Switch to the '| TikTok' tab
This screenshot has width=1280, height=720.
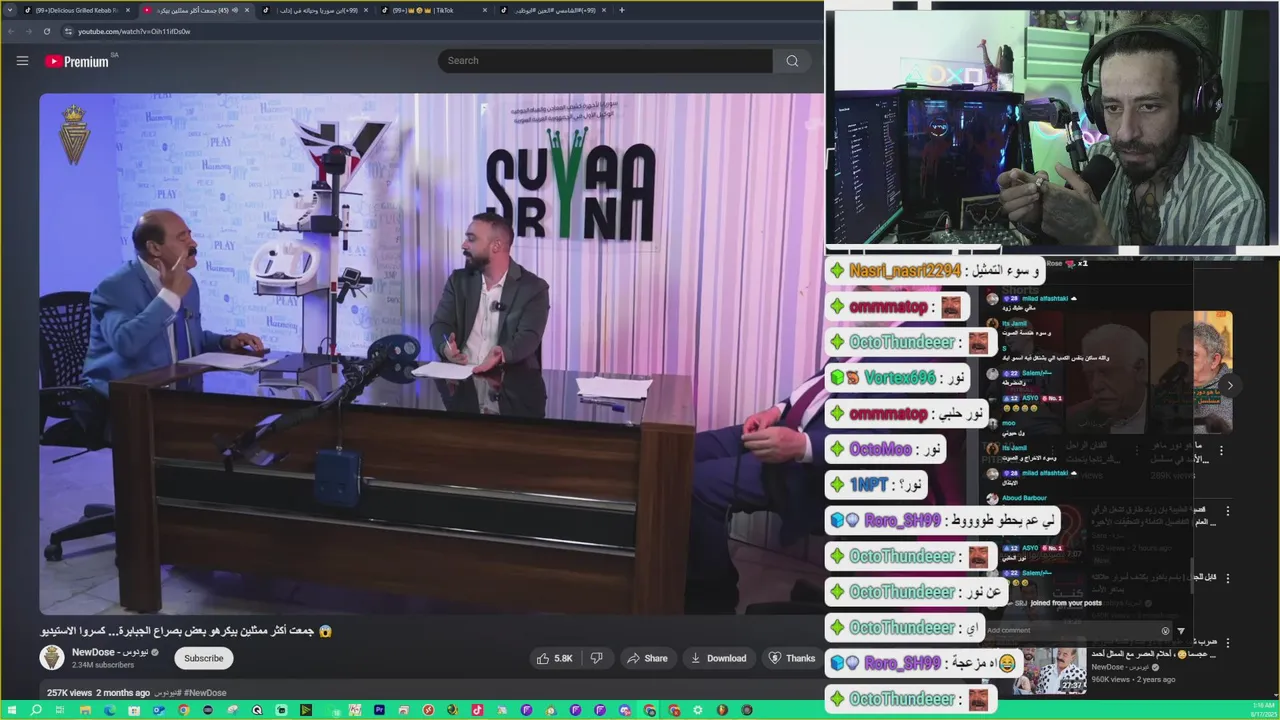[433, 10]
